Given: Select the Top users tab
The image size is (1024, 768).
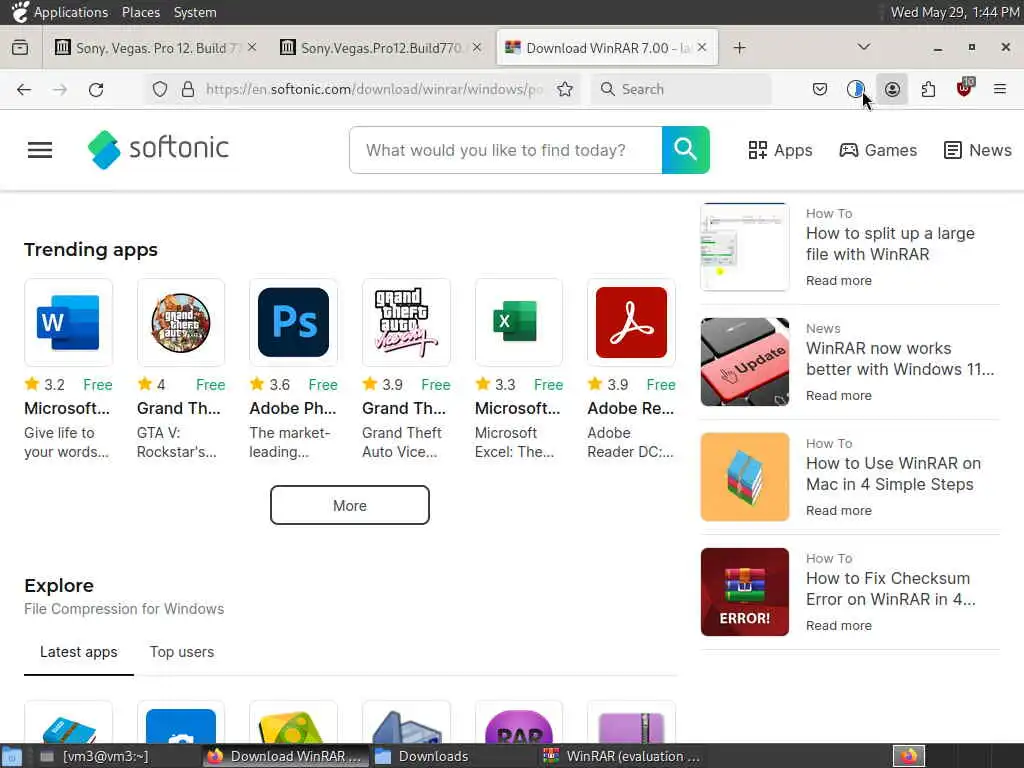Looking at the screenshot, I should pyautogui.click(x=182, y=652).
